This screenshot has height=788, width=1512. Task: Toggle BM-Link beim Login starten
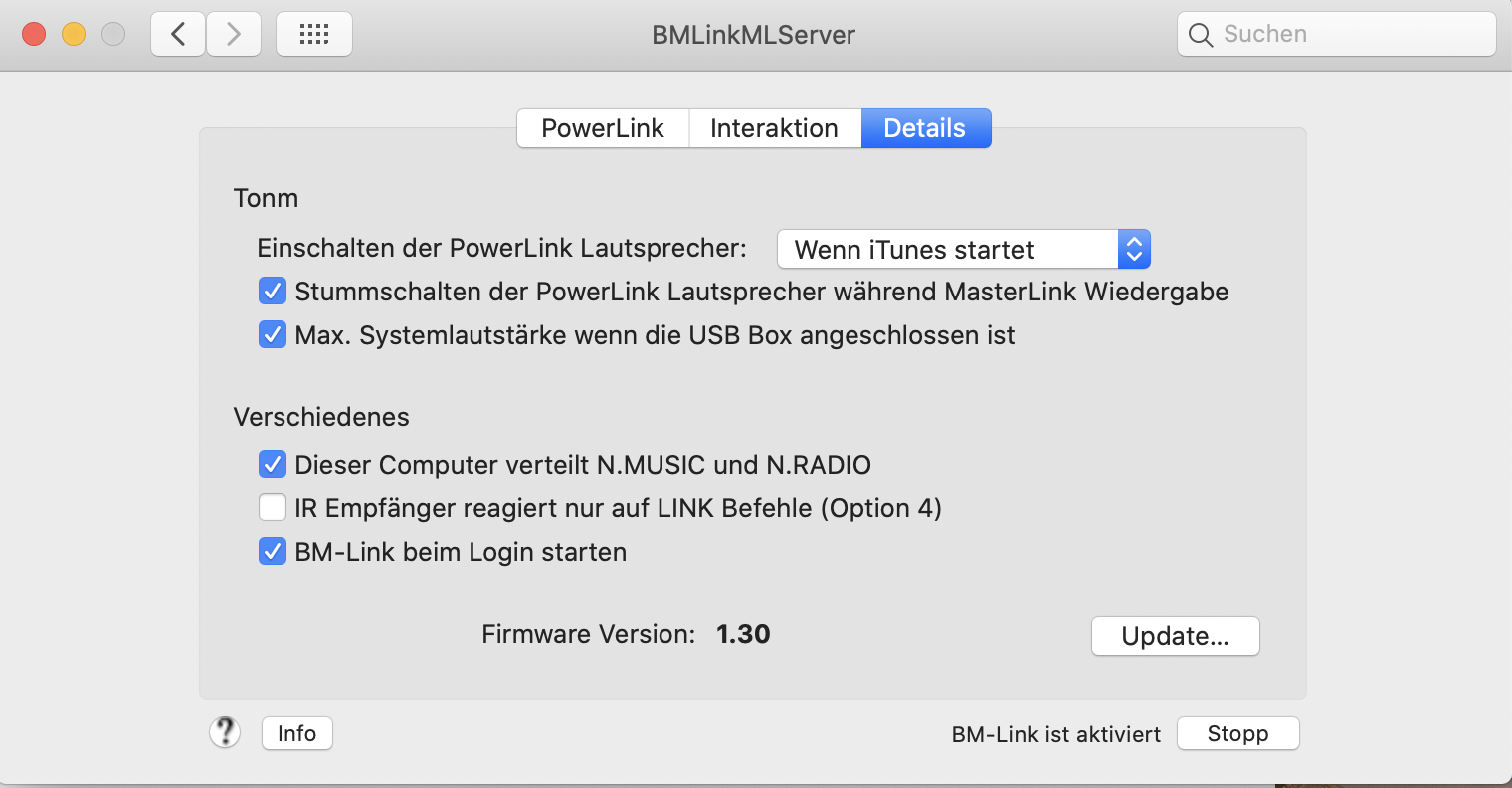click(273, 552)
